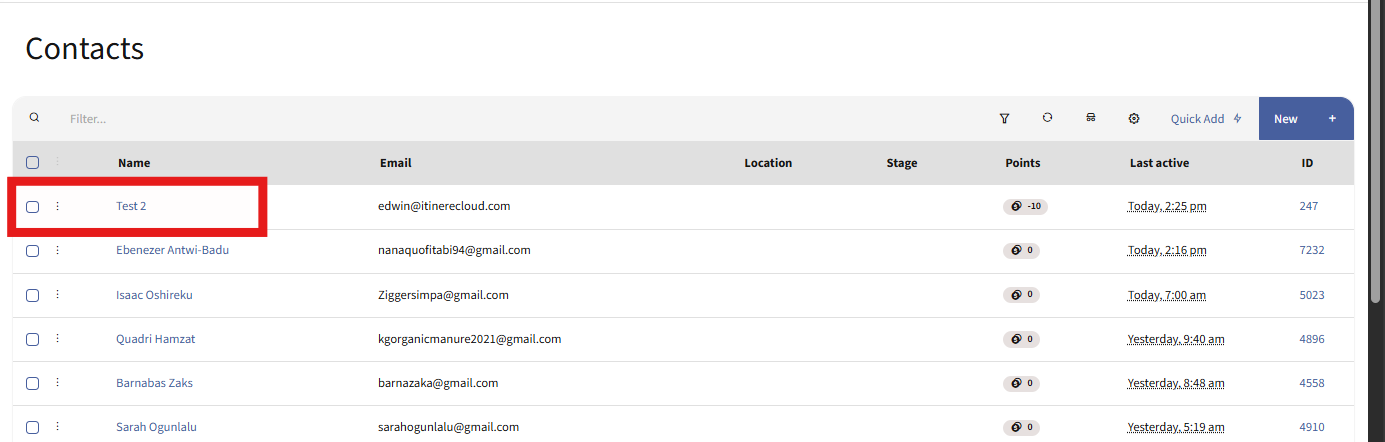Viewport: 1385px width, 442px height.
Task: Click the Quick Add lightning bolt icon
Action: 1237,119
